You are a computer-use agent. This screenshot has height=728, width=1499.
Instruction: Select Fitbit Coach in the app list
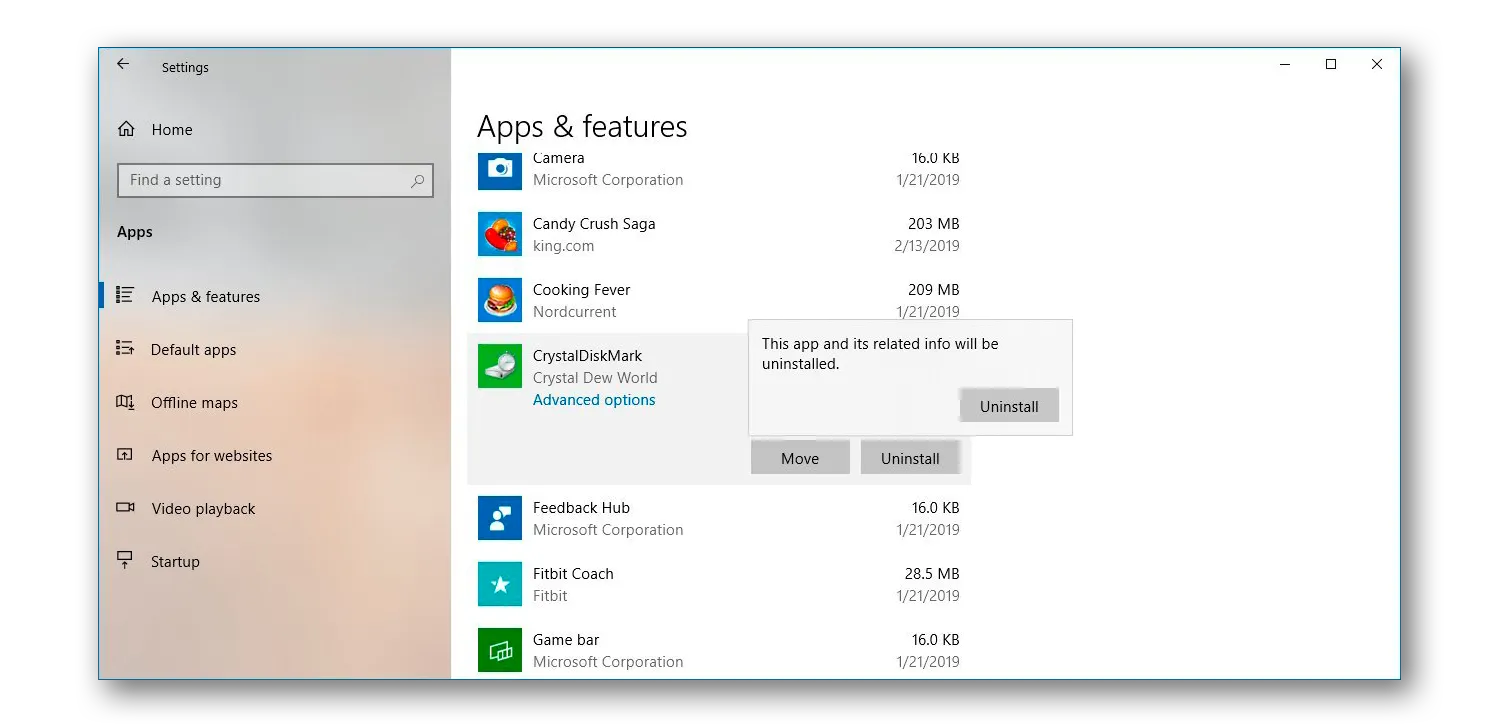[573, 574]
